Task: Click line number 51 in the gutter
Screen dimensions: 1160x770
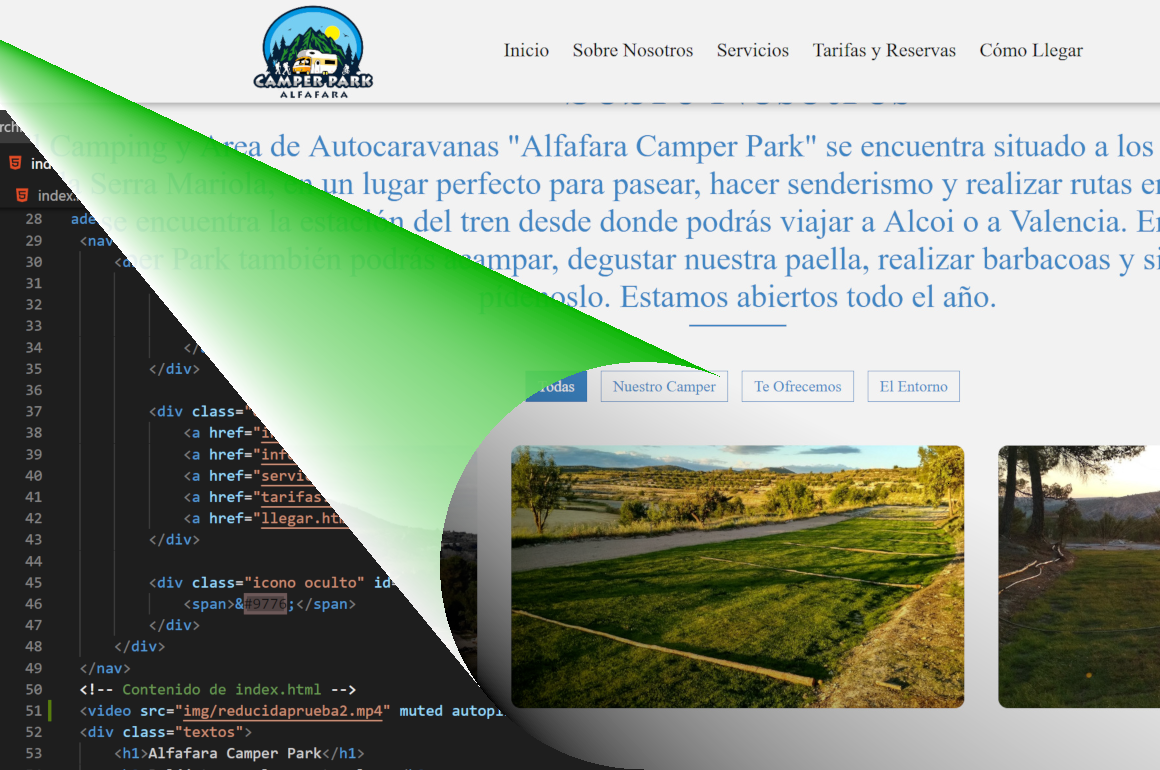Action: click(34, 711)
